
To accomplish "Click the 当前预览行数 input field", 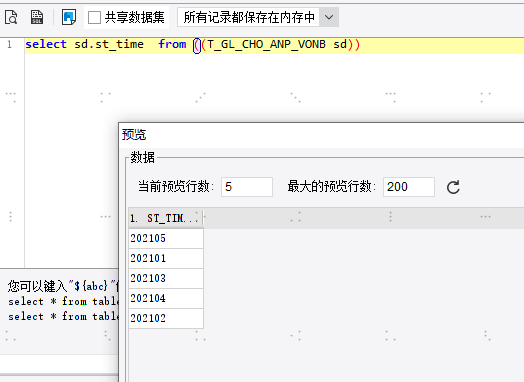I will 247,187.
